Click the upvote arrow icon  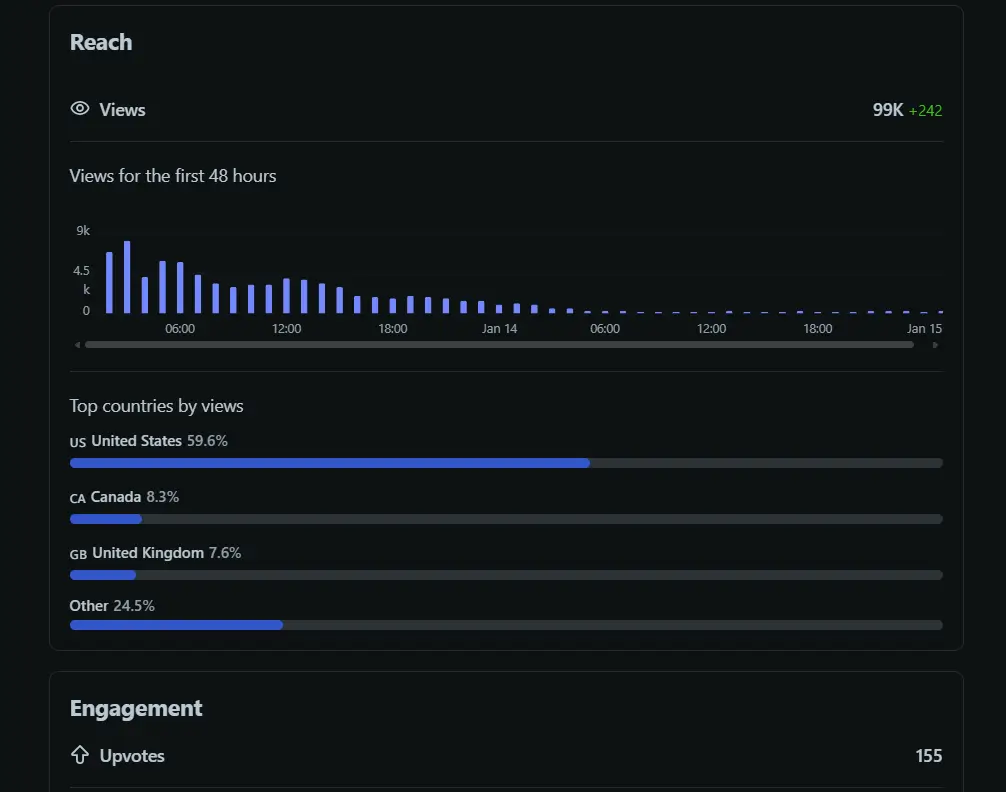[80, 756]
